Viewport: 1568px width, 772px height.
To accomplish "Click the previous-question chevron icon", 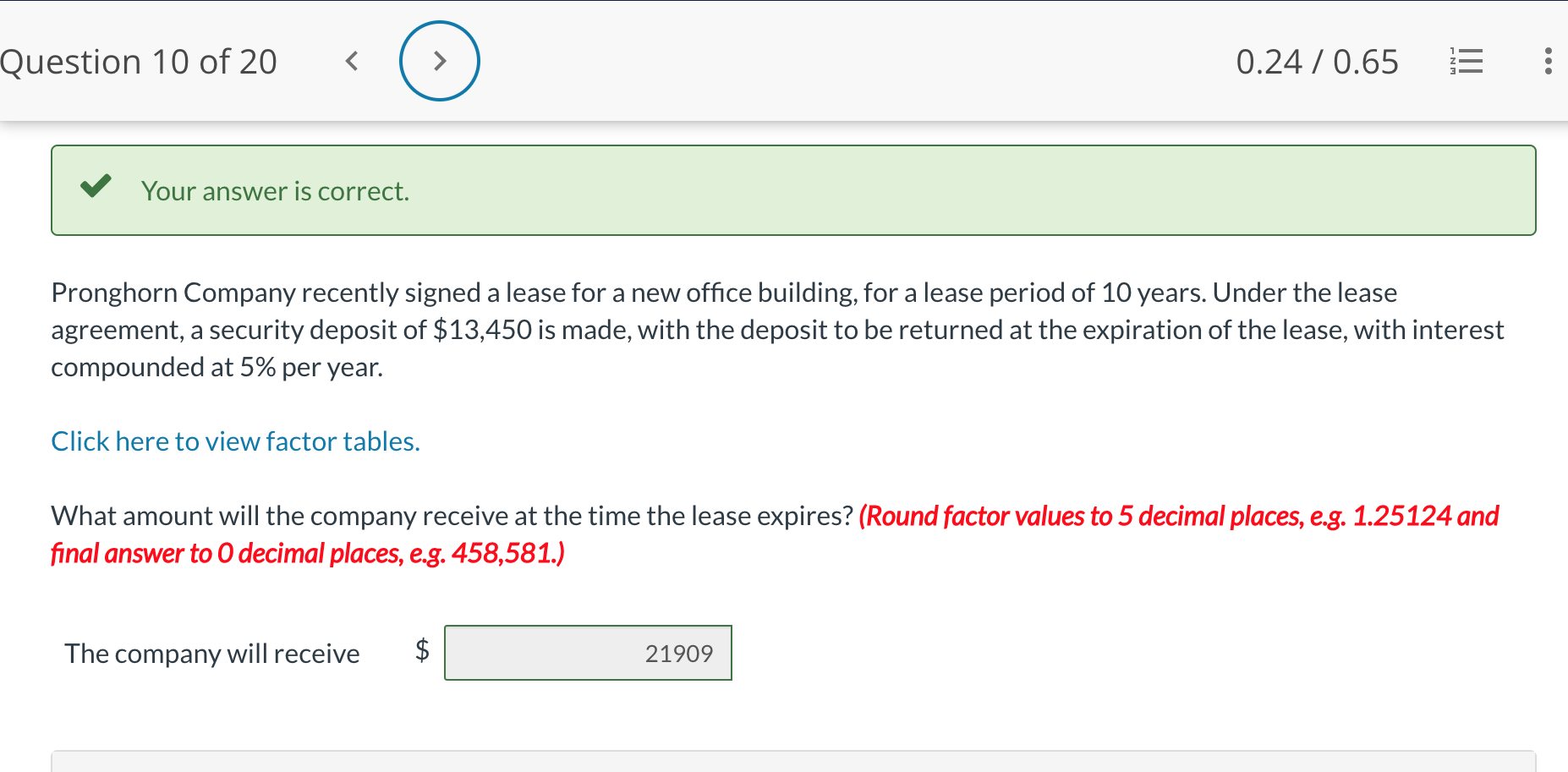I will 352,60.
